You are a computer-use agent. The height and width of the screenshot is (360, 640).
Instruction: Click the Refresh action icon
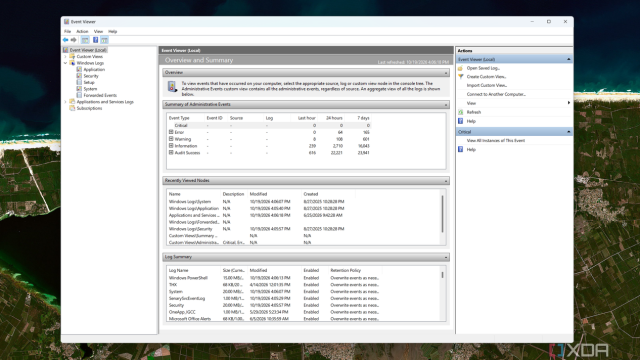click(460, 112)
